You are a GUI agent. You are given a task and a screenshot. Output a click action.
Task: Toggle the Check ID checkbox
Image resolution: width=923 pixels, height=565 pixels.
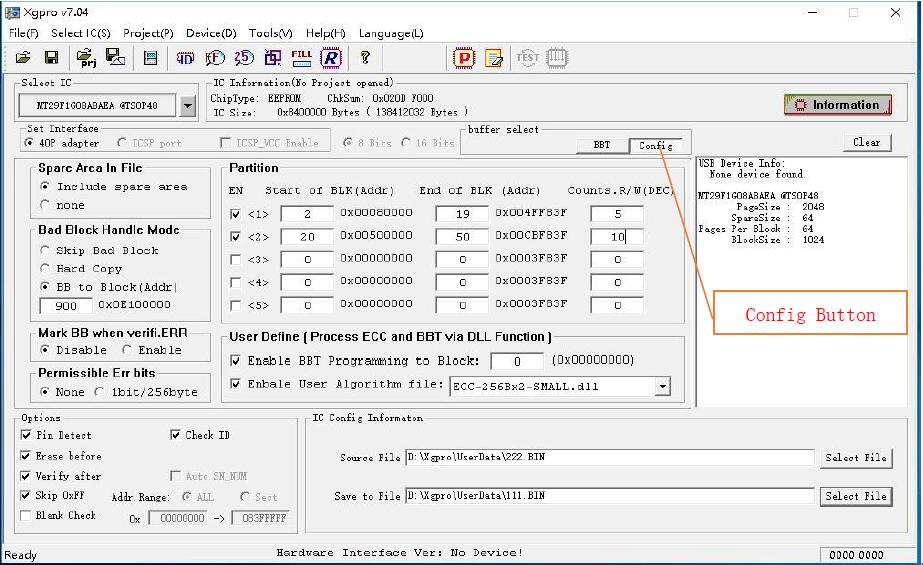175,435
